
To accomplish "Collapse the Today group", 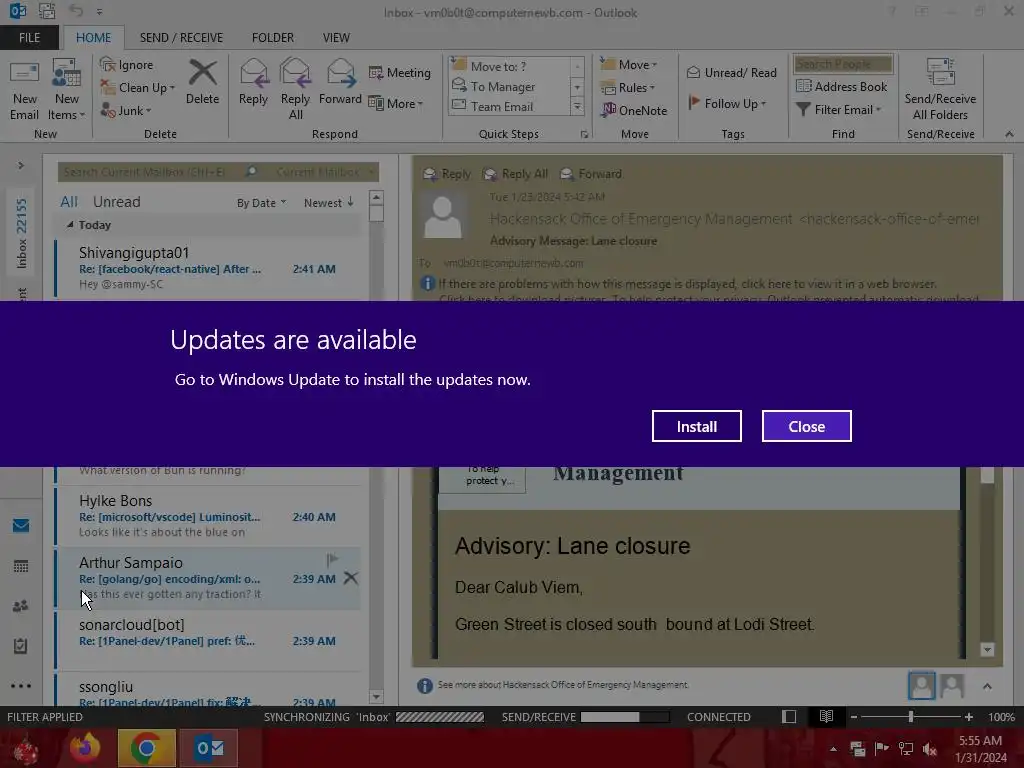I will [x=70, y=225].
